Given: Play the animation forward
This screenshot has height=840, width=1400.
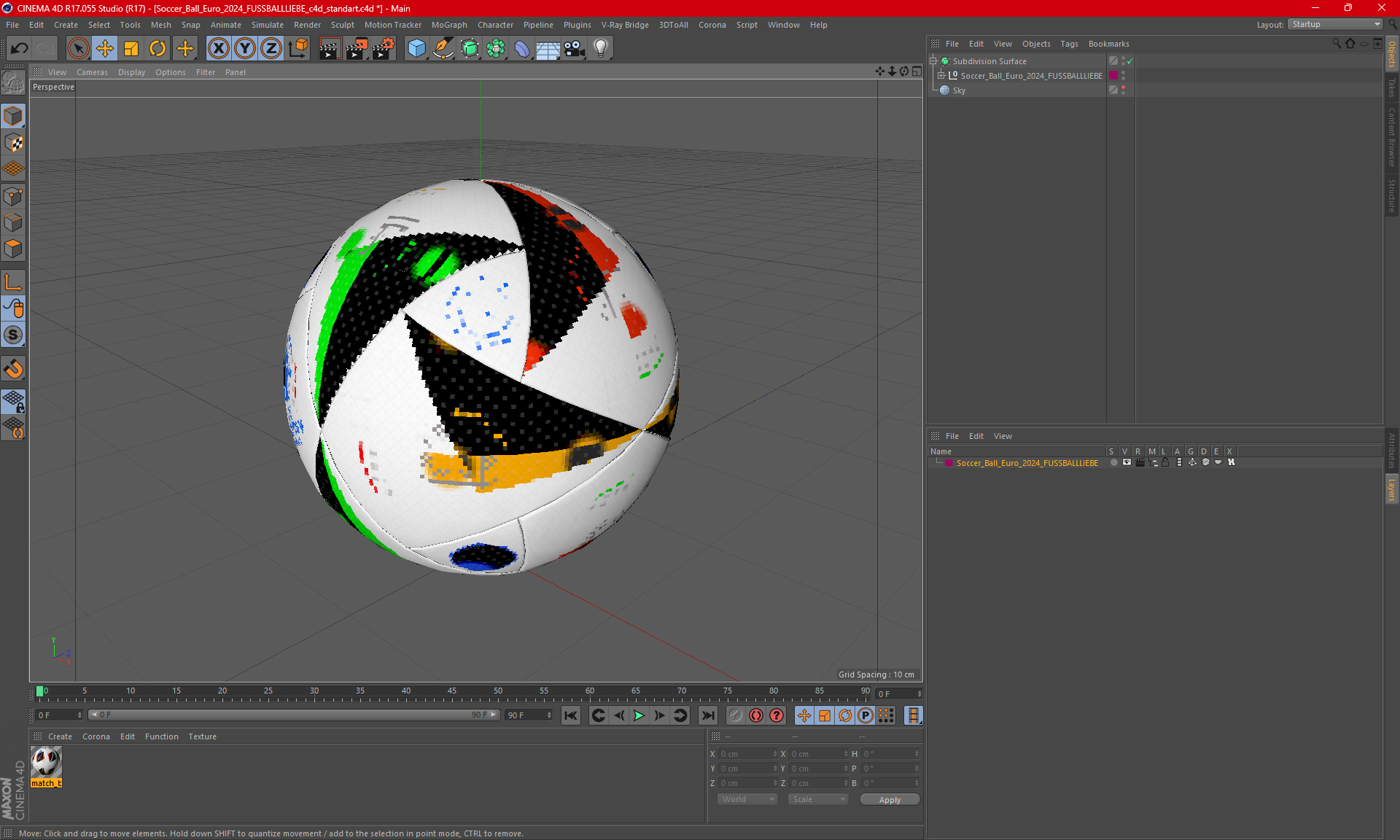Looking at the screenshot, I should coord(639,715).
